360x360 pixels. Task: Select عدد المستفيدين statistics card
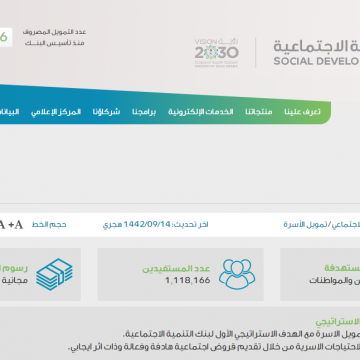(180, 274)
